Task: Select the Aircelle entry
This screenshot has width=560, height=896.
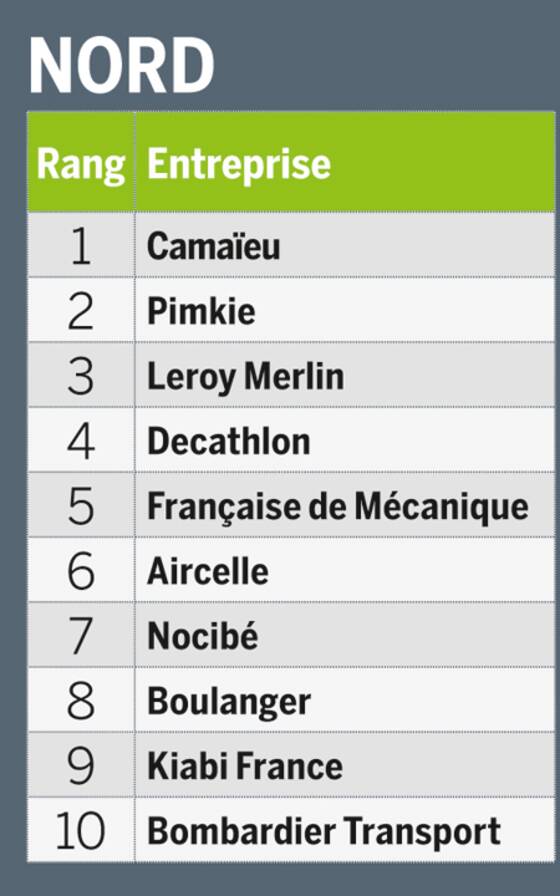Action: [x=208, y=571]
